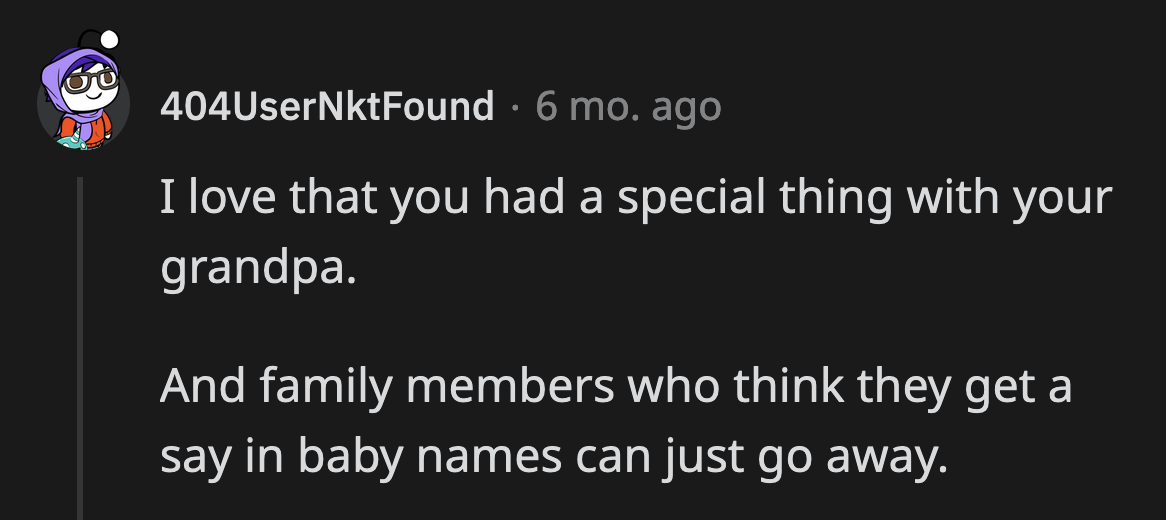Click the "6 mo. ago" timestamp

pos(628,106)
